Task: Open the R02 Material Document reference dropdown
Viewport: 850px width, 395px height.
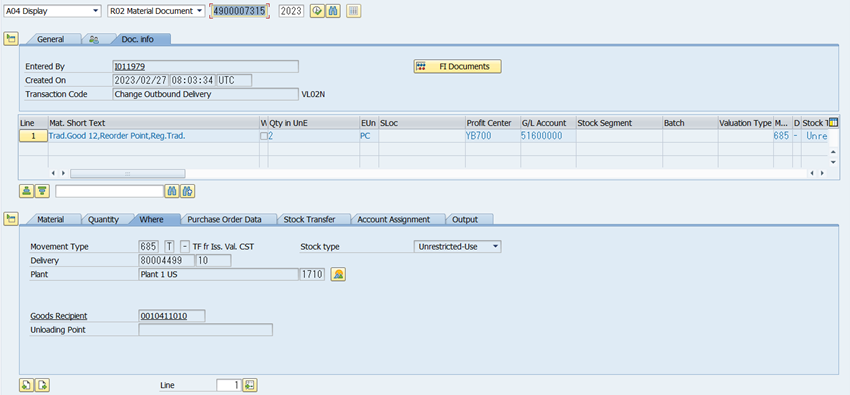Action: (x=200, y=11)
